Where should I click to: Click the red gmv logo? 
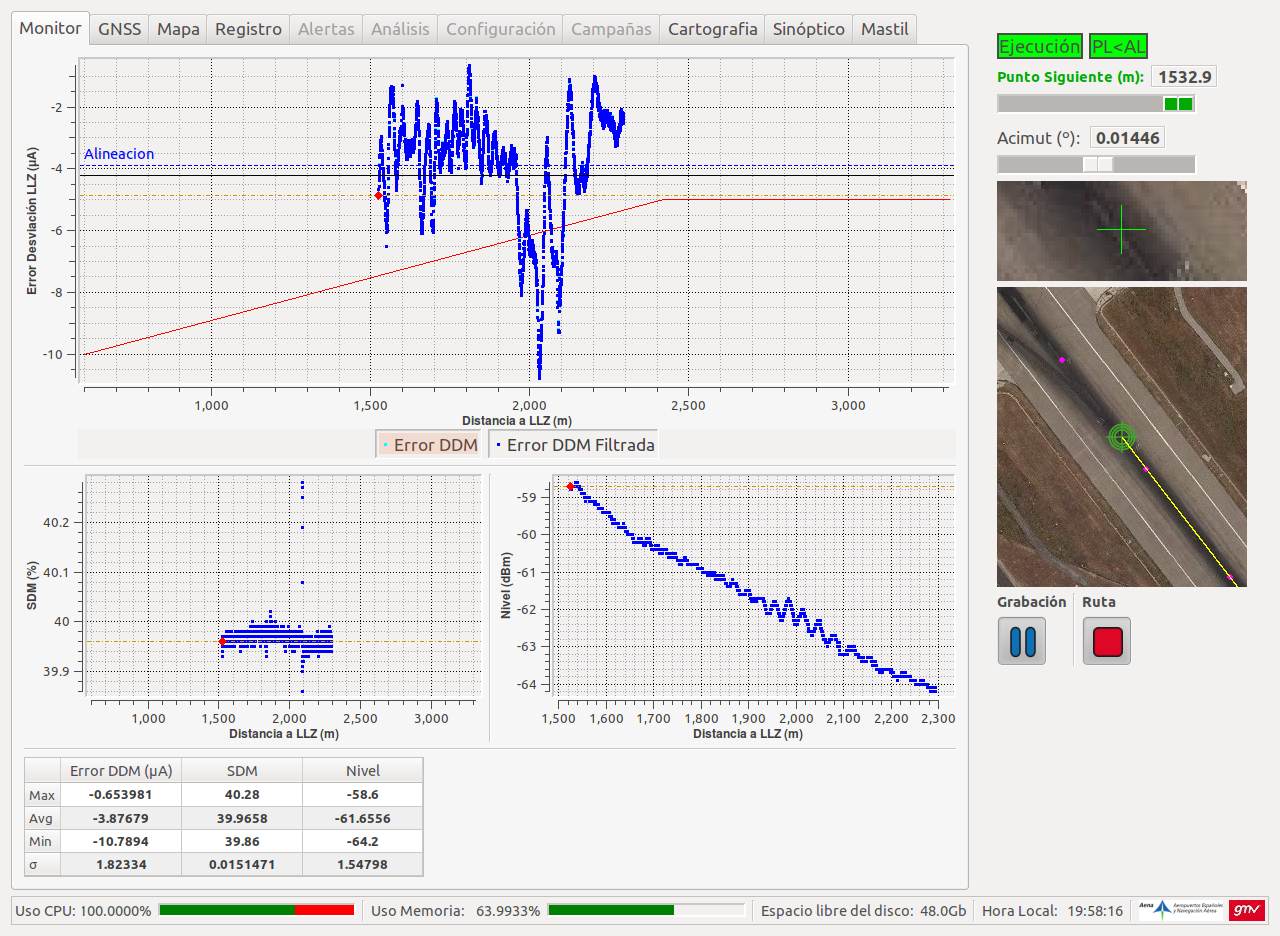1247,910
